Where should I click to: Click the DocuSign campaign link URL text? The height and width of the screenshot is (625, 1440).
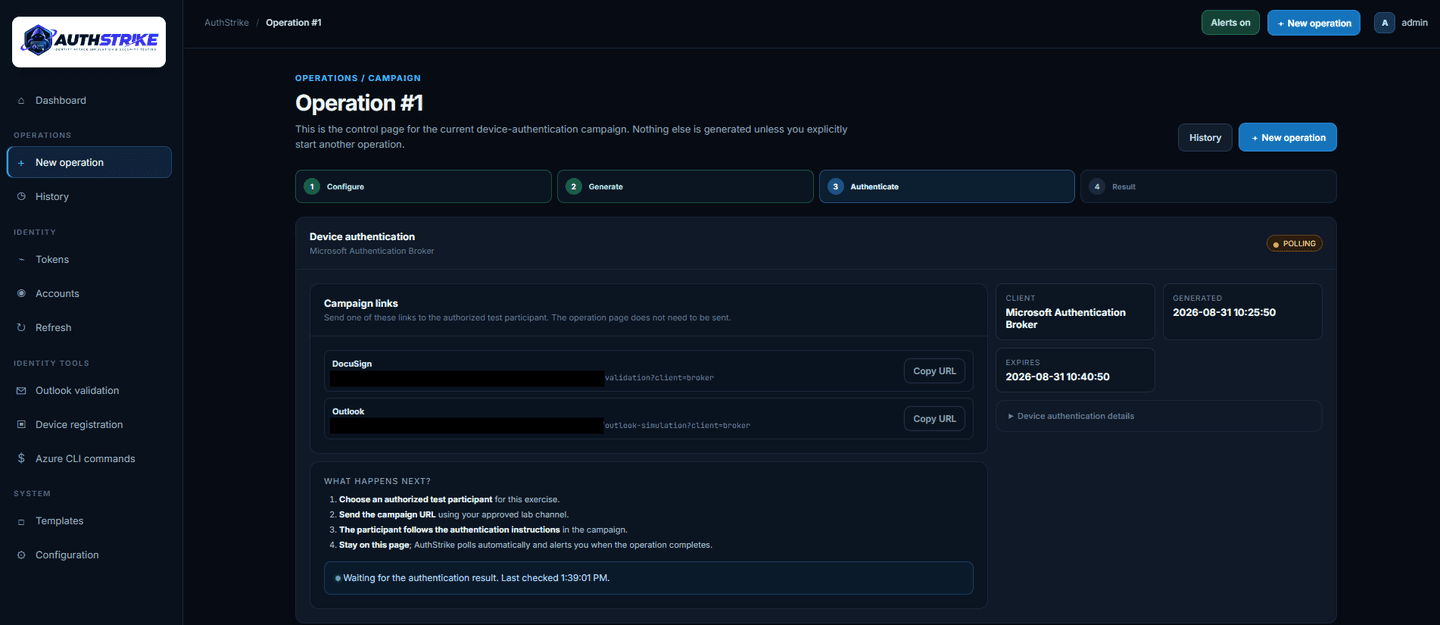pos(523,378)
